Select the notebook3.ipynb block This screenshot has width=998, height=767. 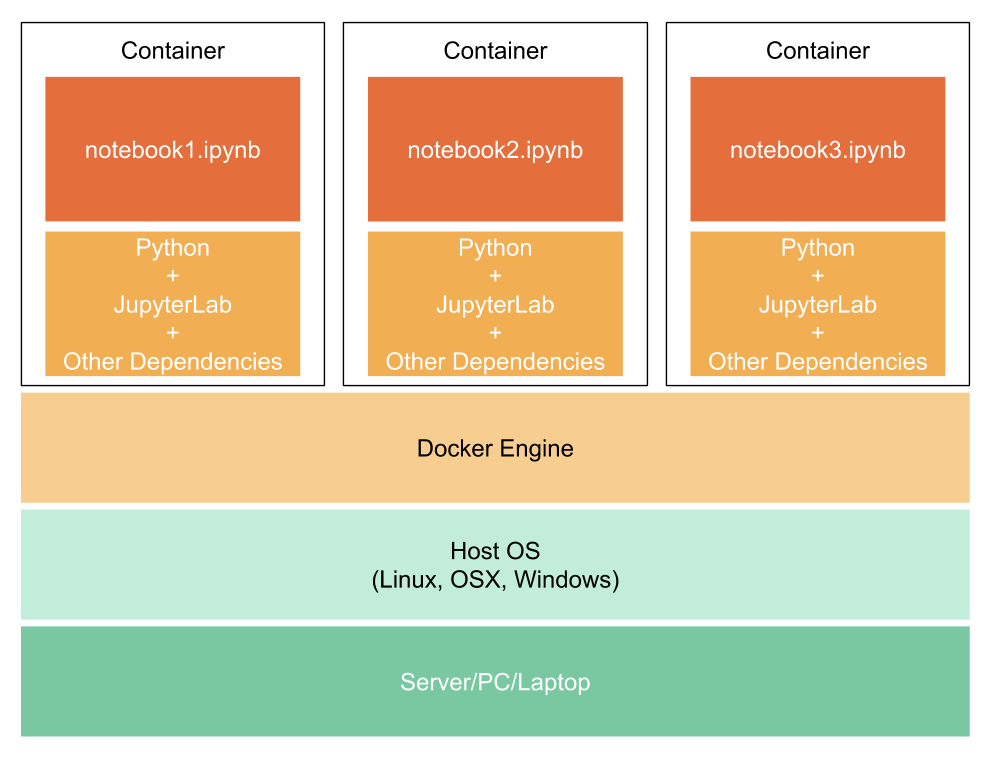click(817, 148)
